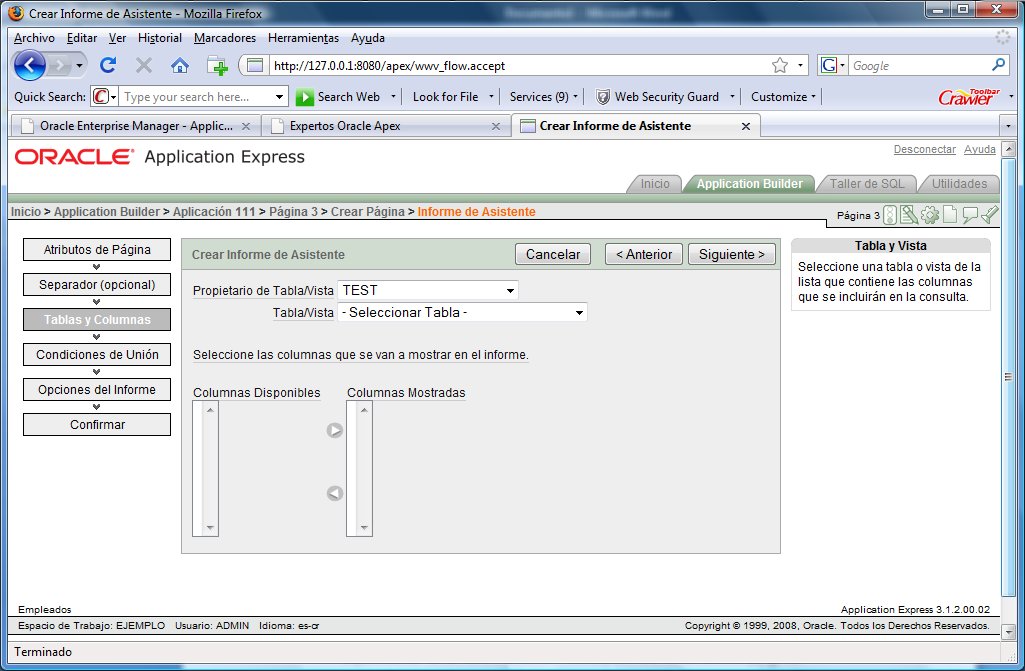Click the < Anterior button
The image size is (1025, 671).
click(644, 254)
